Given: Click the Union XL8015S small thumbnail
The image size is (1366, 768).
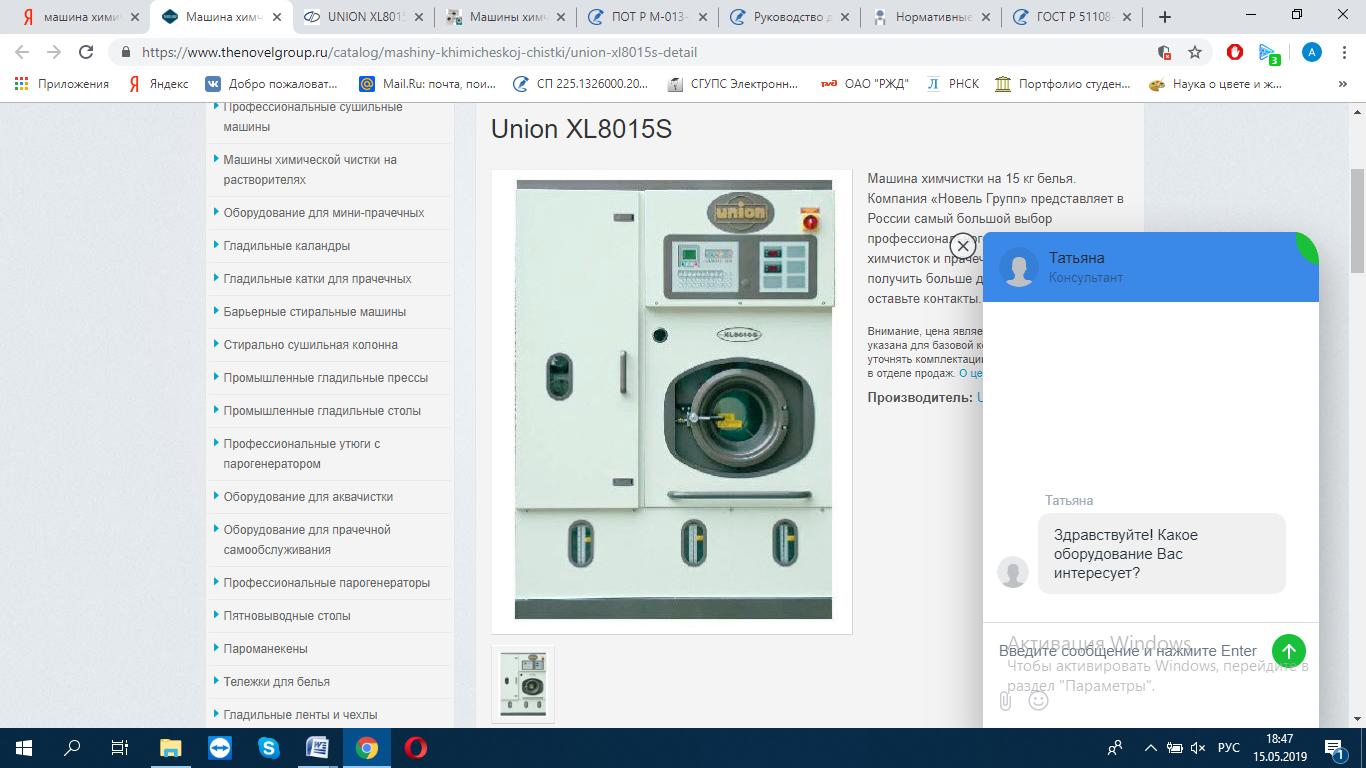Looking at the screenshot, I should click(x=523, y=684).
